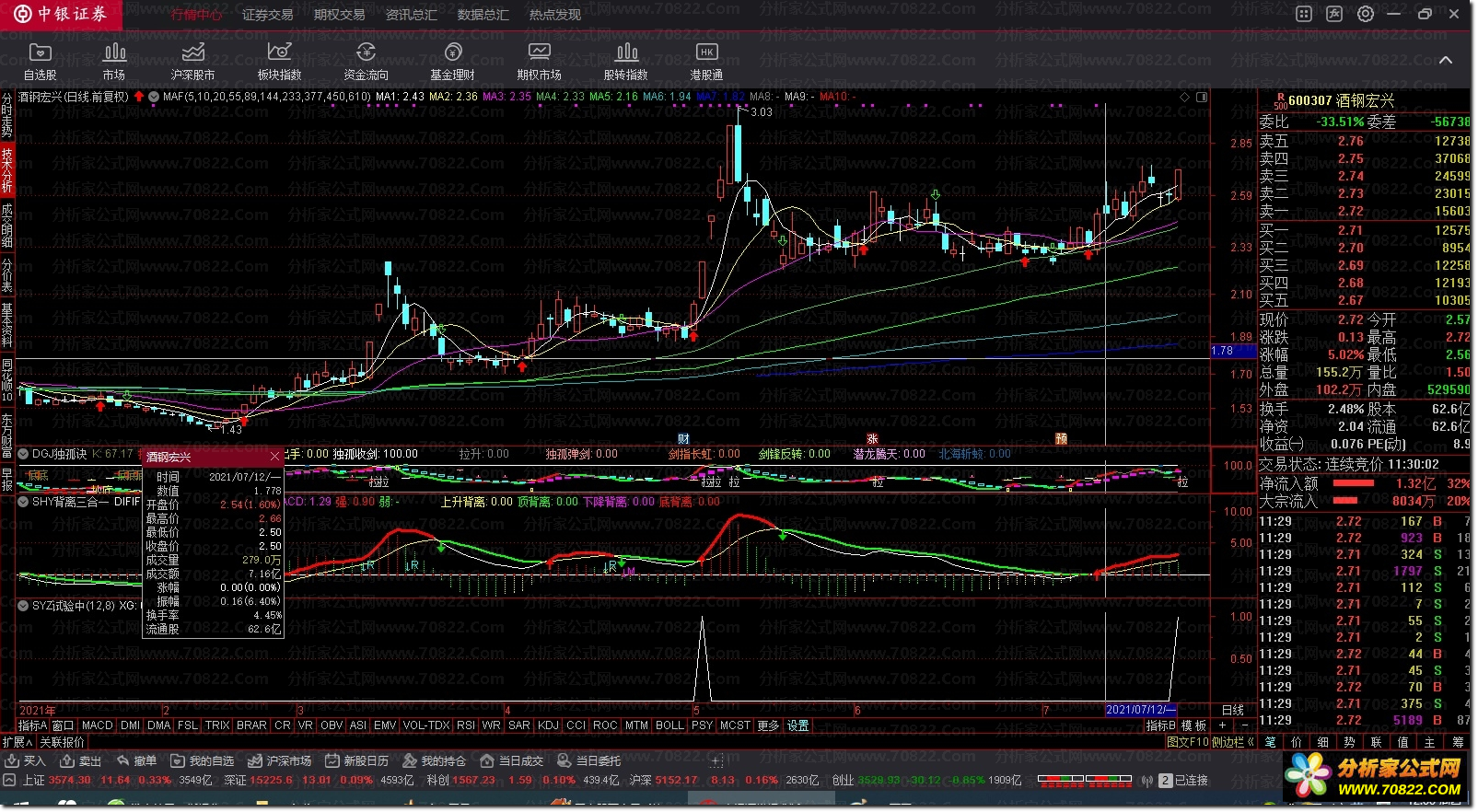Click the 撤单 cancel order icon

coord(136,761)
